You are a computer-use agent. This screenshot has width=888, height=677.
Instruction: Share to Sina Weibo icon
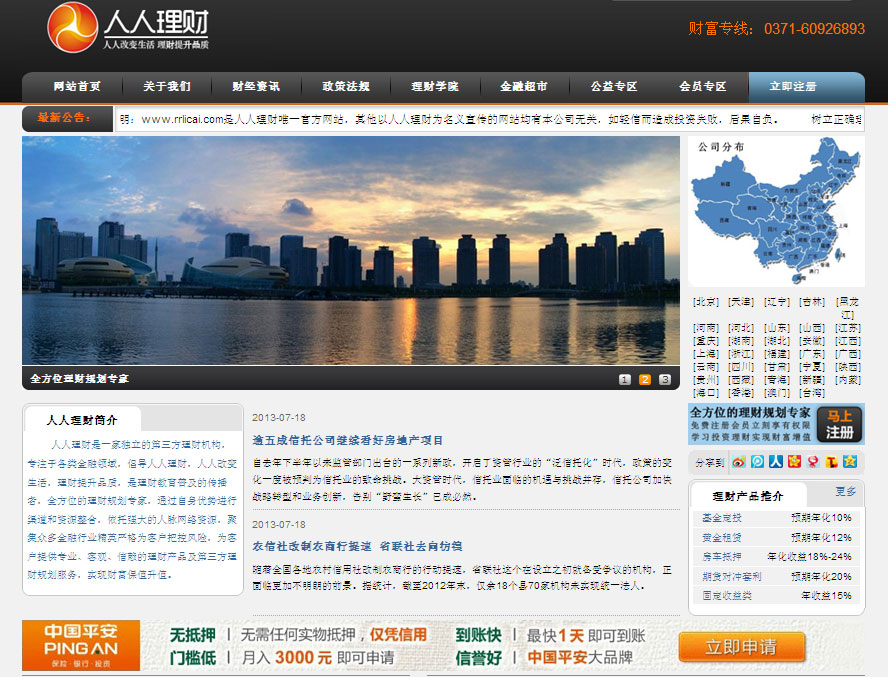pyautogui.click(x=740, y=462)
